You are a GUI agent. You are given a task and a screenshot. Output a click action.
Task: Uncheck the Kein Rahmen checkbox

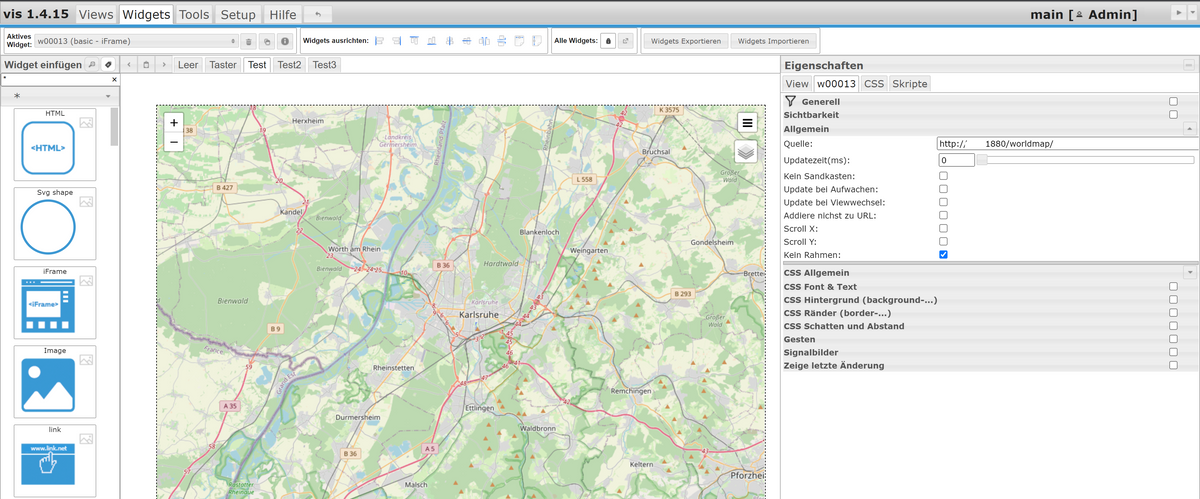943,255
